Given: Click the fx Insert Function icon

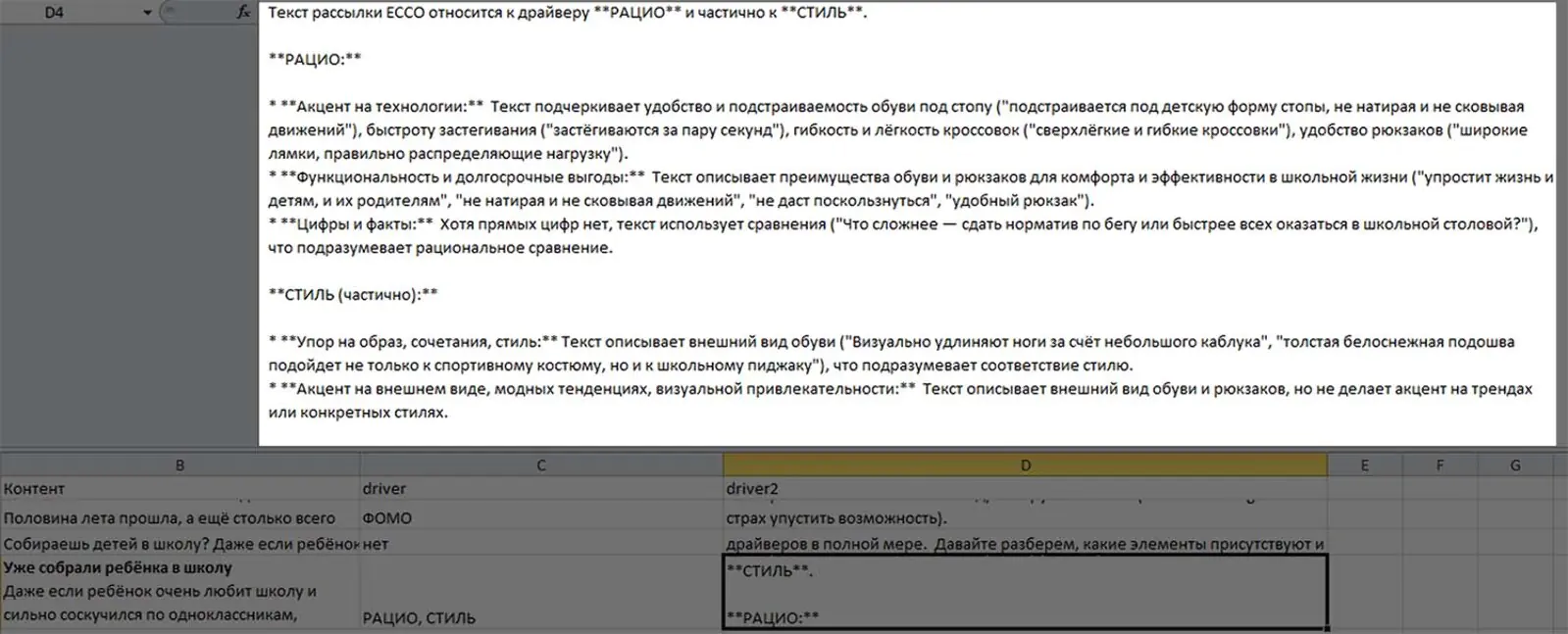Looking at the screenshot, I should tap(243, 13).
